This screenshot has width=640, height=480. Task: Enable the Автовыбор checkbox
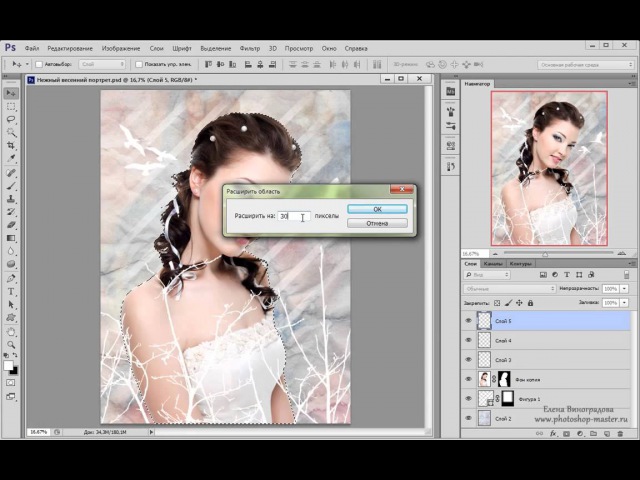click(40, 64)
